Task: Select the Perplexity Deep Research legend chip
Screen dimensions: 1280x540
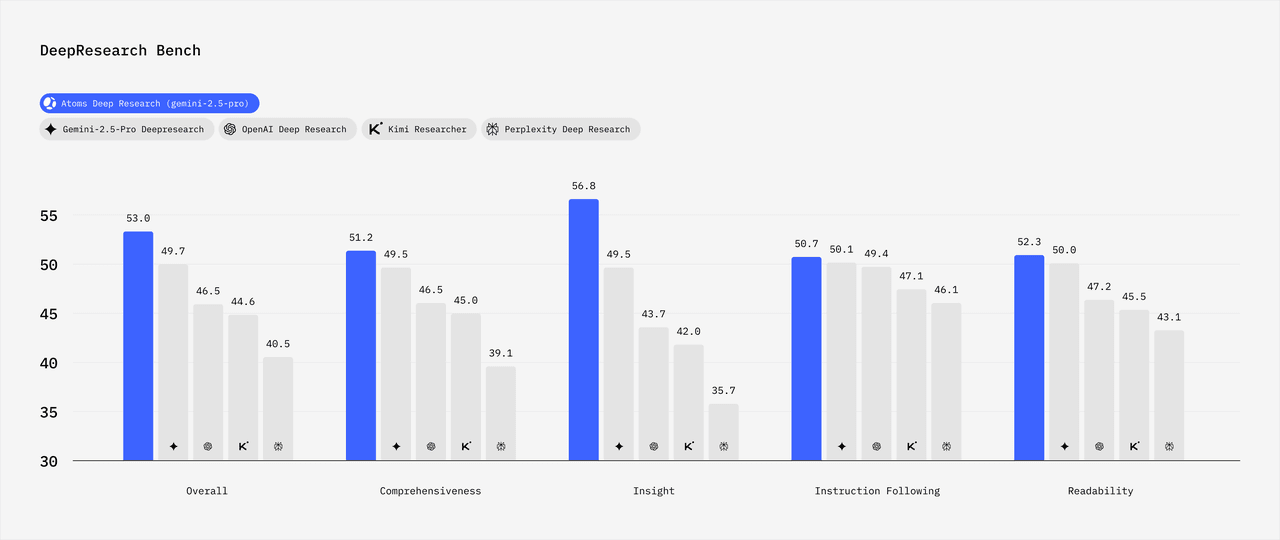Action: tap(560, 129)
